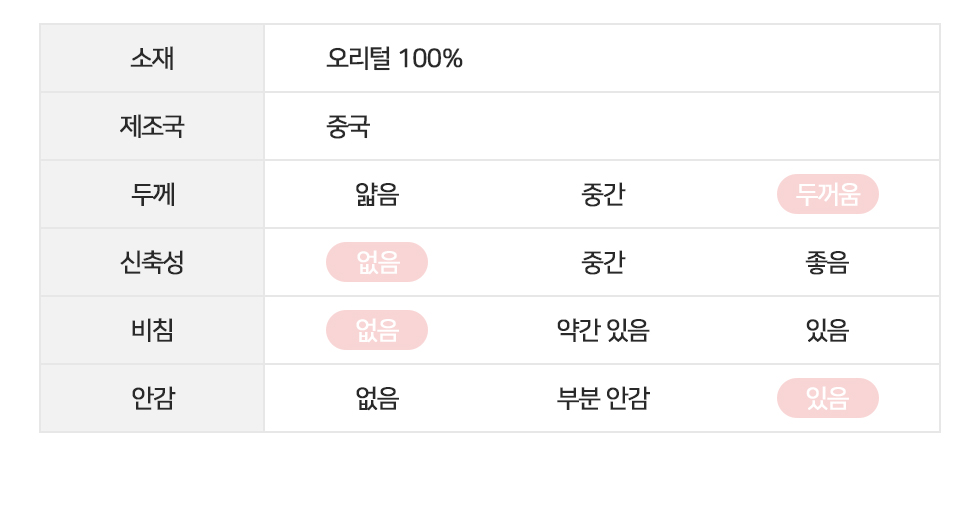Select the highlighted 두꺼움 thickness option
Screen dimensions: 980x513
click(x=828, y=194)
